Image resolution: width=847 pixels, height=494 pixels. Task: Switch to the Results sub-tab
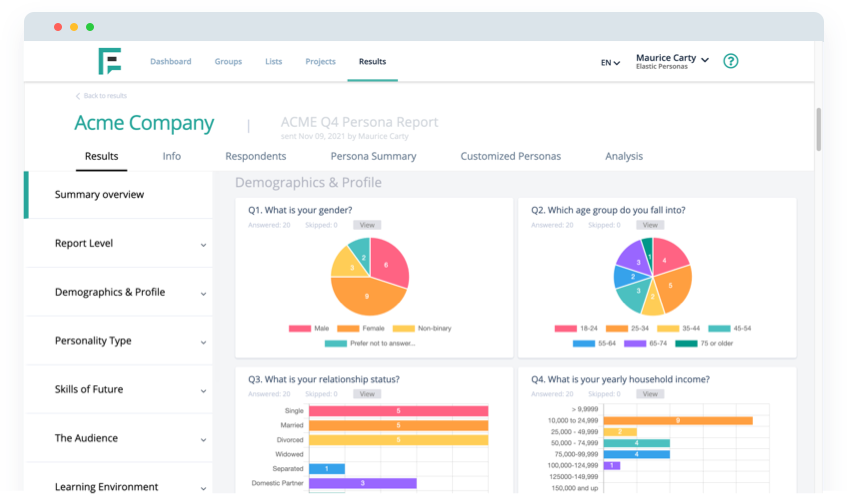[101, 156]
